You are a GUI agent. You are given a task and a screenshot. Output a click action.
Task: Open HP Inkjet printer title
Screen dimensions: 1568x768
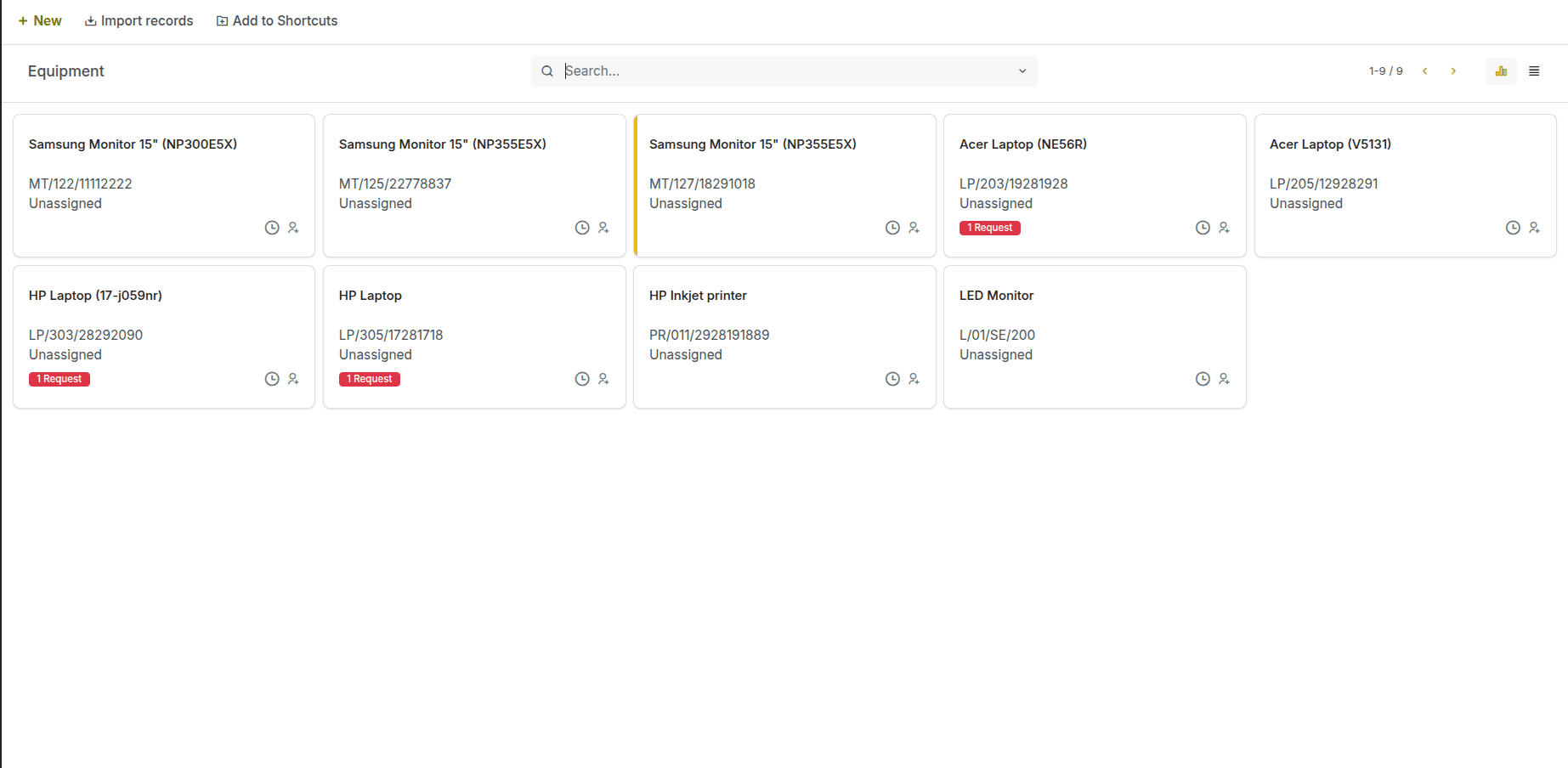coord(698,296)
